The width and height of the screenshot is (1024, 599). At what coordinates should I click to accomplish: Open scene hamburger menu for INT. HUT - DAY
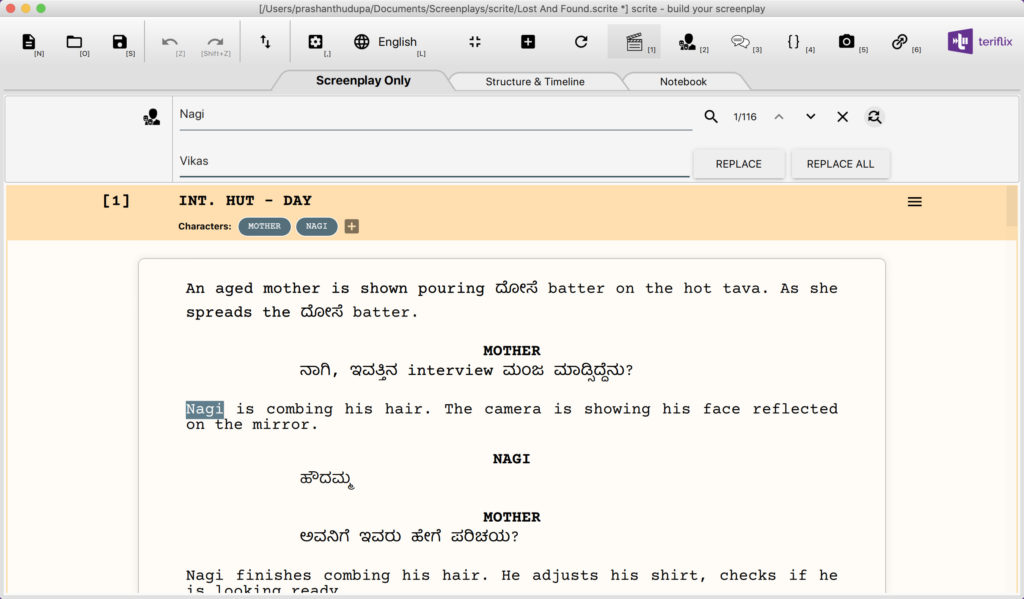(x=914, y=202)
